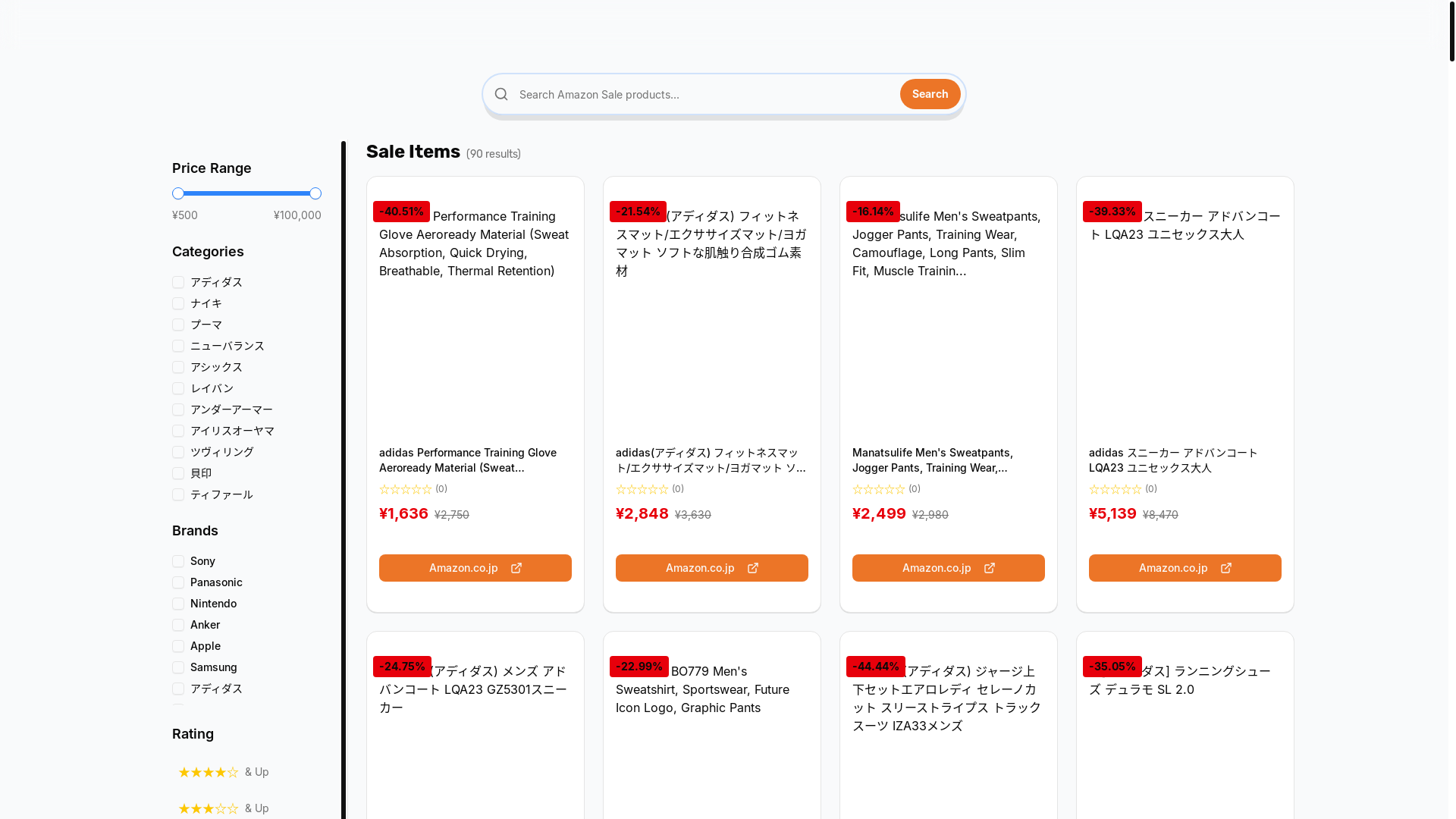Click the star rating of the Manatsulife Sweatpants
The width and height of the screenshot is (1456, 819).
(879, 489)
